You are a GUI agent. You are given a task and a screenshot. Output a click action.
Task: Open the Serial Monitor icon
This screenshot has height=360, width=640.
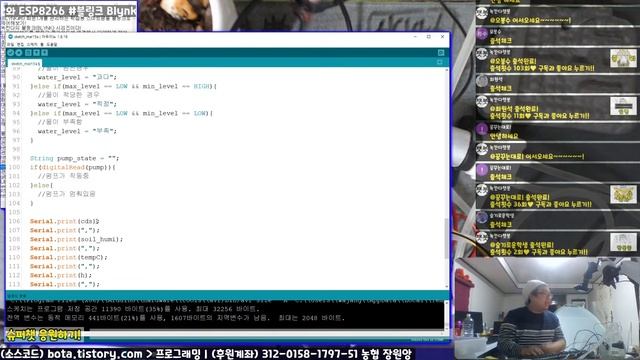pos(441,53)
